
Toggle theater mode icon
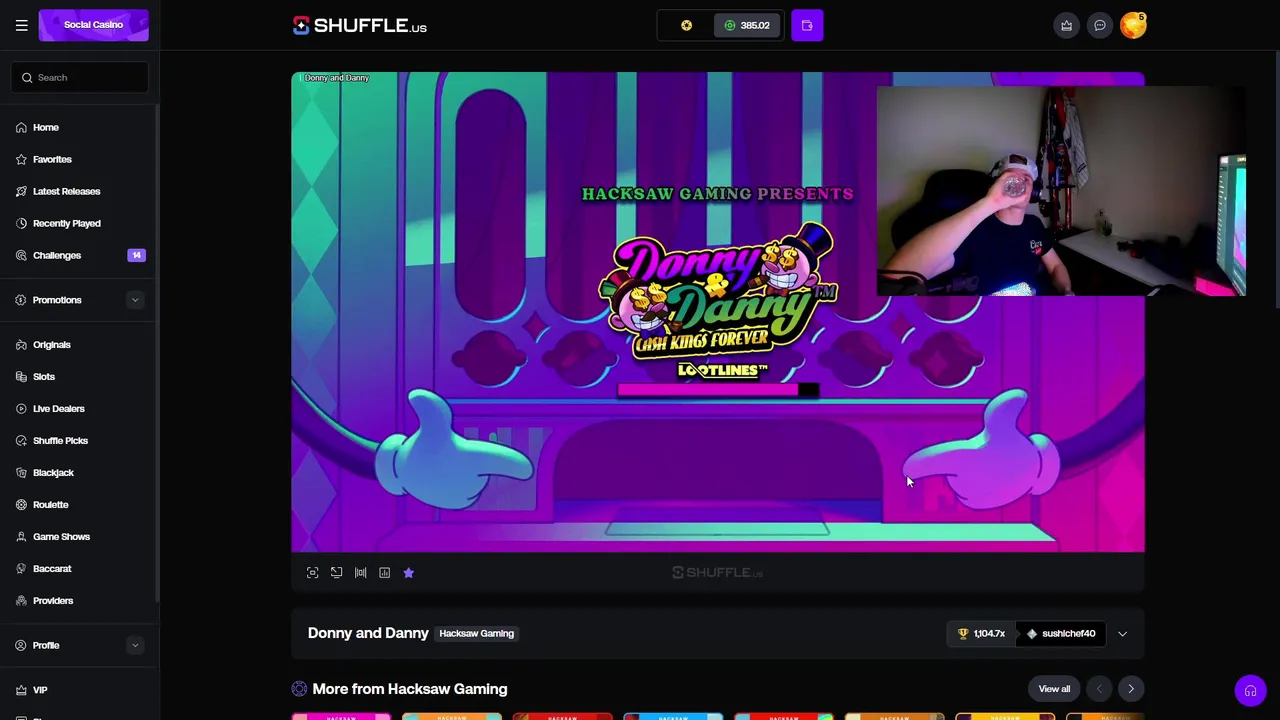click(336, 573)
